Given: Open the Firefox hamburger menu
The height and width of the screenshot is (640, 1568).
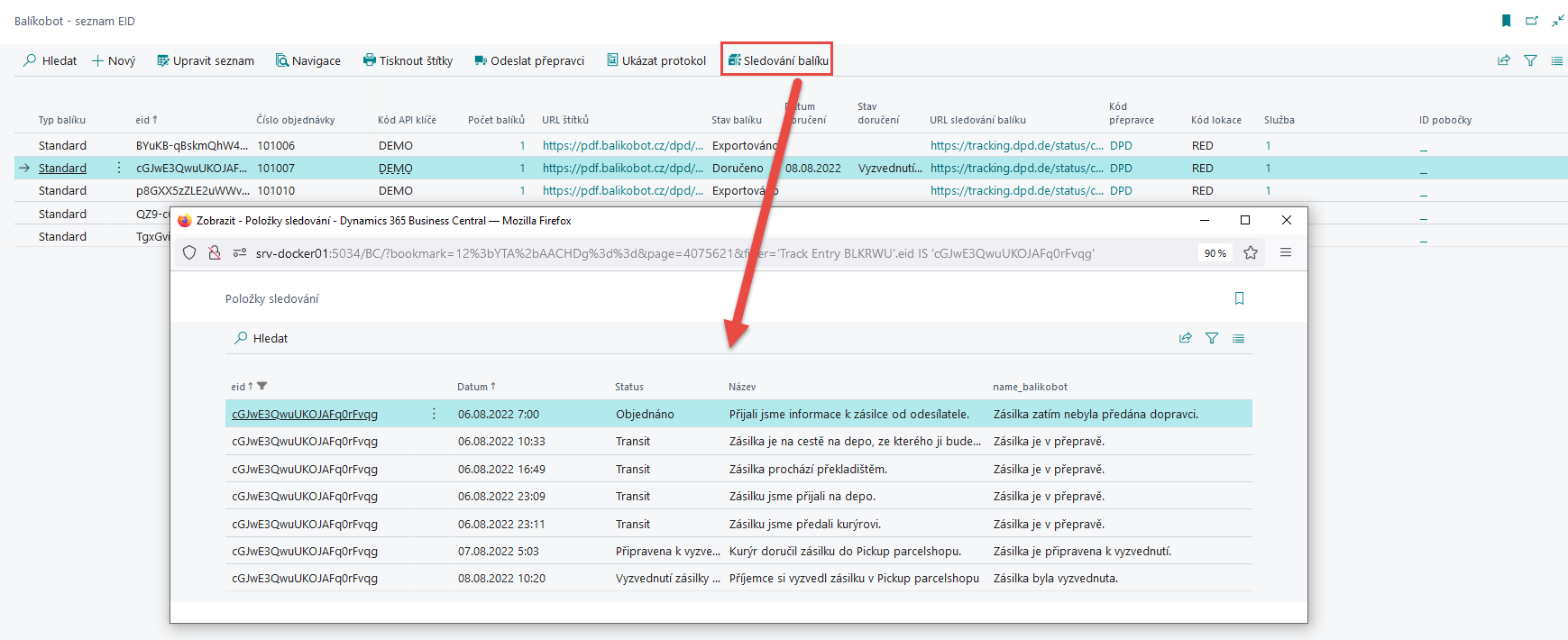Looking at the screenshot, I should (x=1286, y=253).
